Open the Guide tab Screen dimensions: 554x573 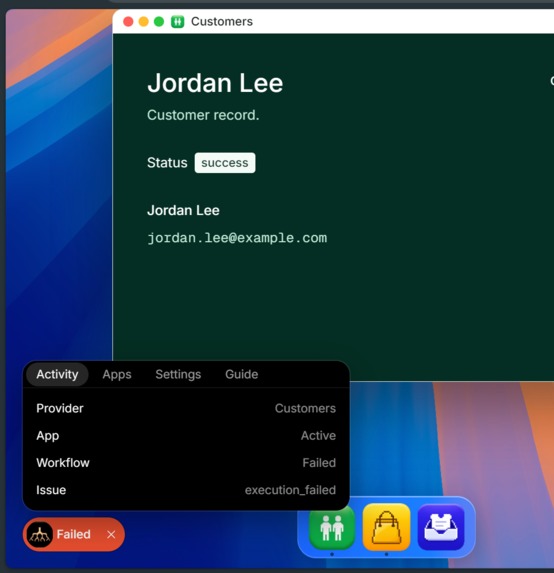point(242,374)
